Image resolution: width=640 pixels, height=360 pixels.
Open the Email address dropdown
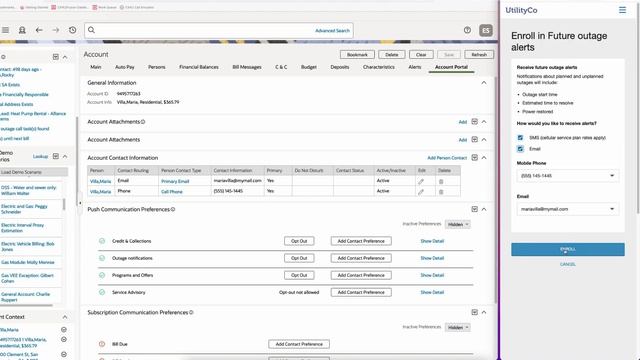568,209
